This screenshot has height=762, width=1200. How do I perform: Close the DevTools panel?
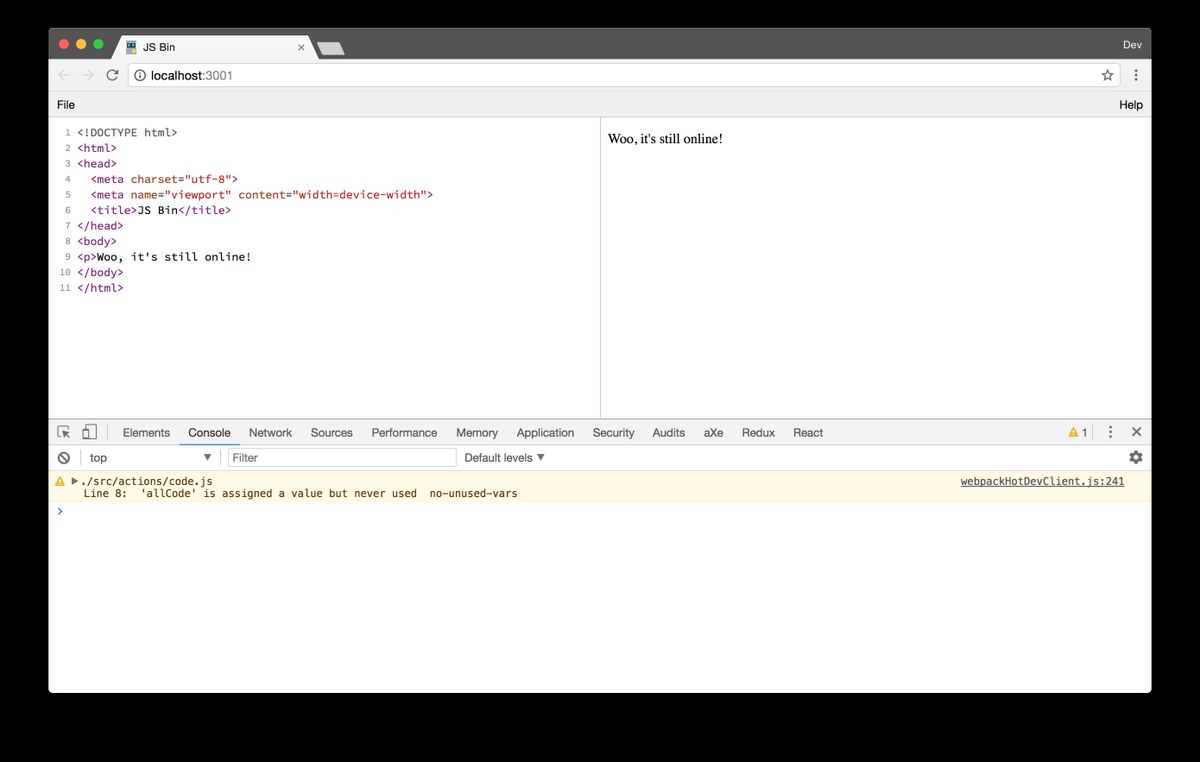1136,432
